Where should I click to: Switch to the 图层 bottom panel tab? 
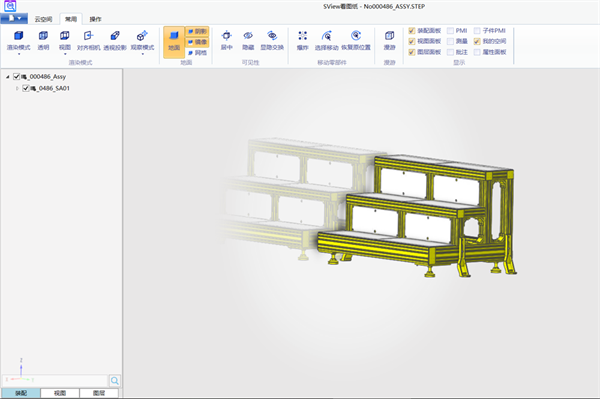click(99, 393)
